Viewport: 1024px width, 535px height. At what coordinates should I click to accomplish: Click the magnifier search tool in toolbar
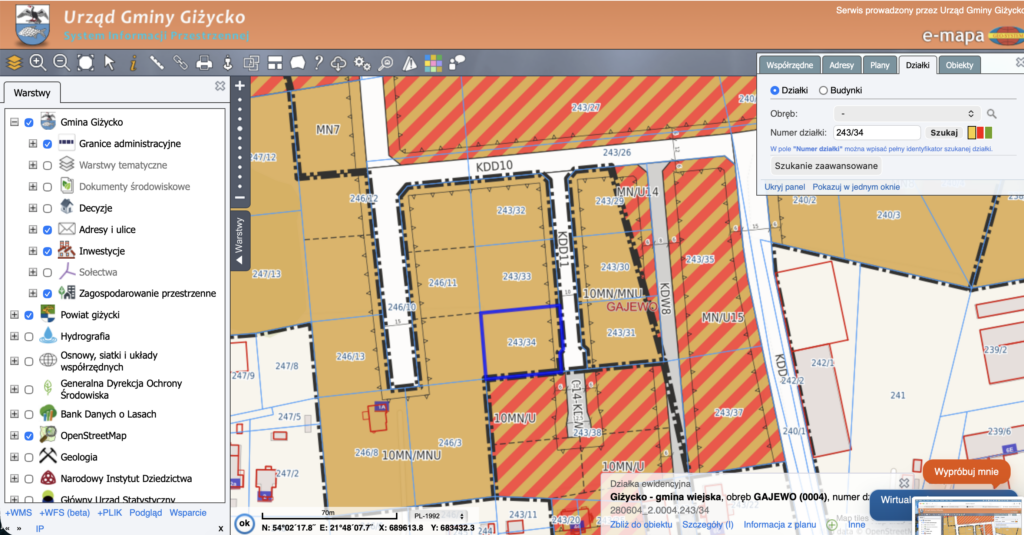coord(386,63)
